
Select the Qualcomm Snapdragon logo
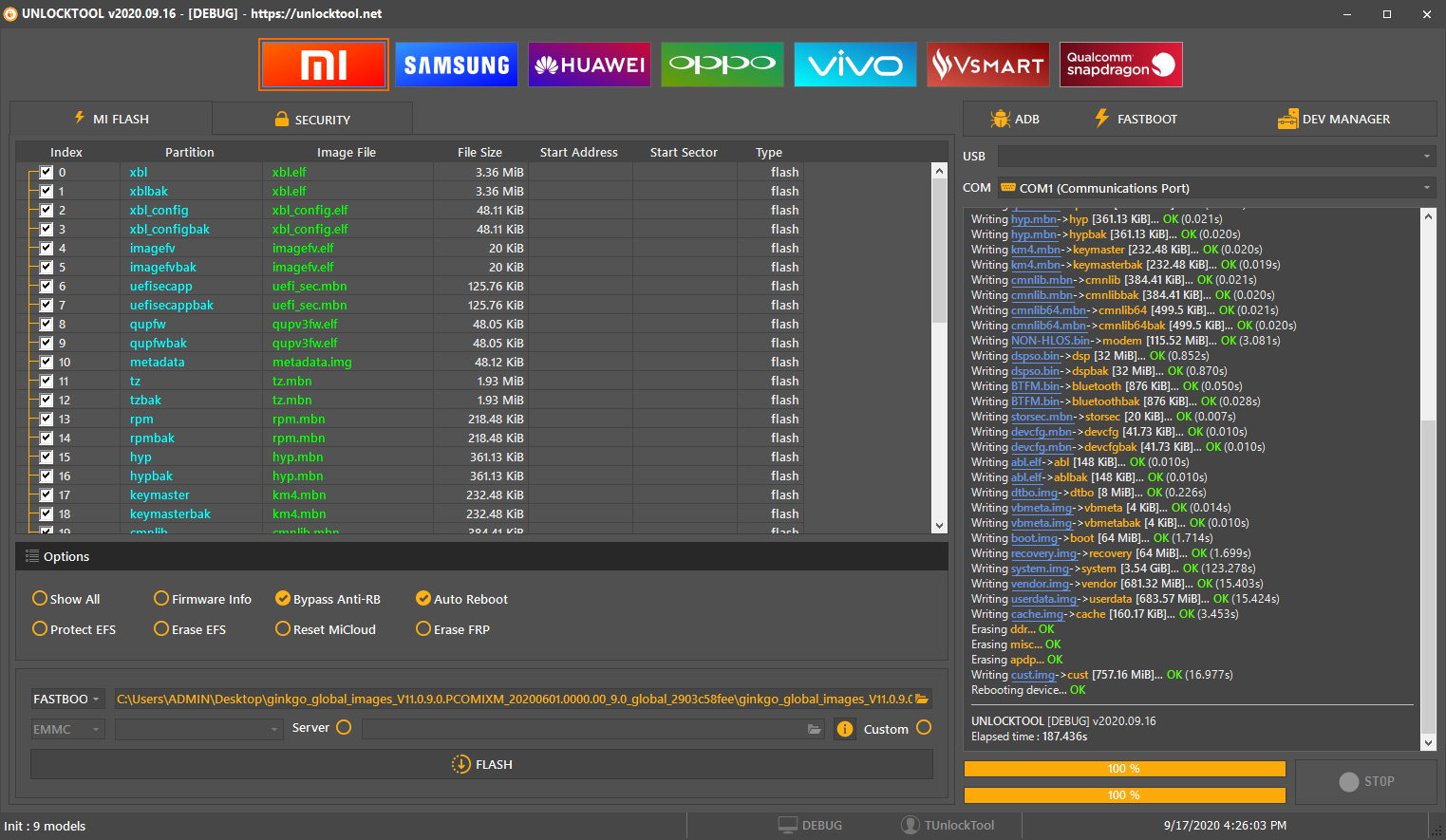point(1121,65)
